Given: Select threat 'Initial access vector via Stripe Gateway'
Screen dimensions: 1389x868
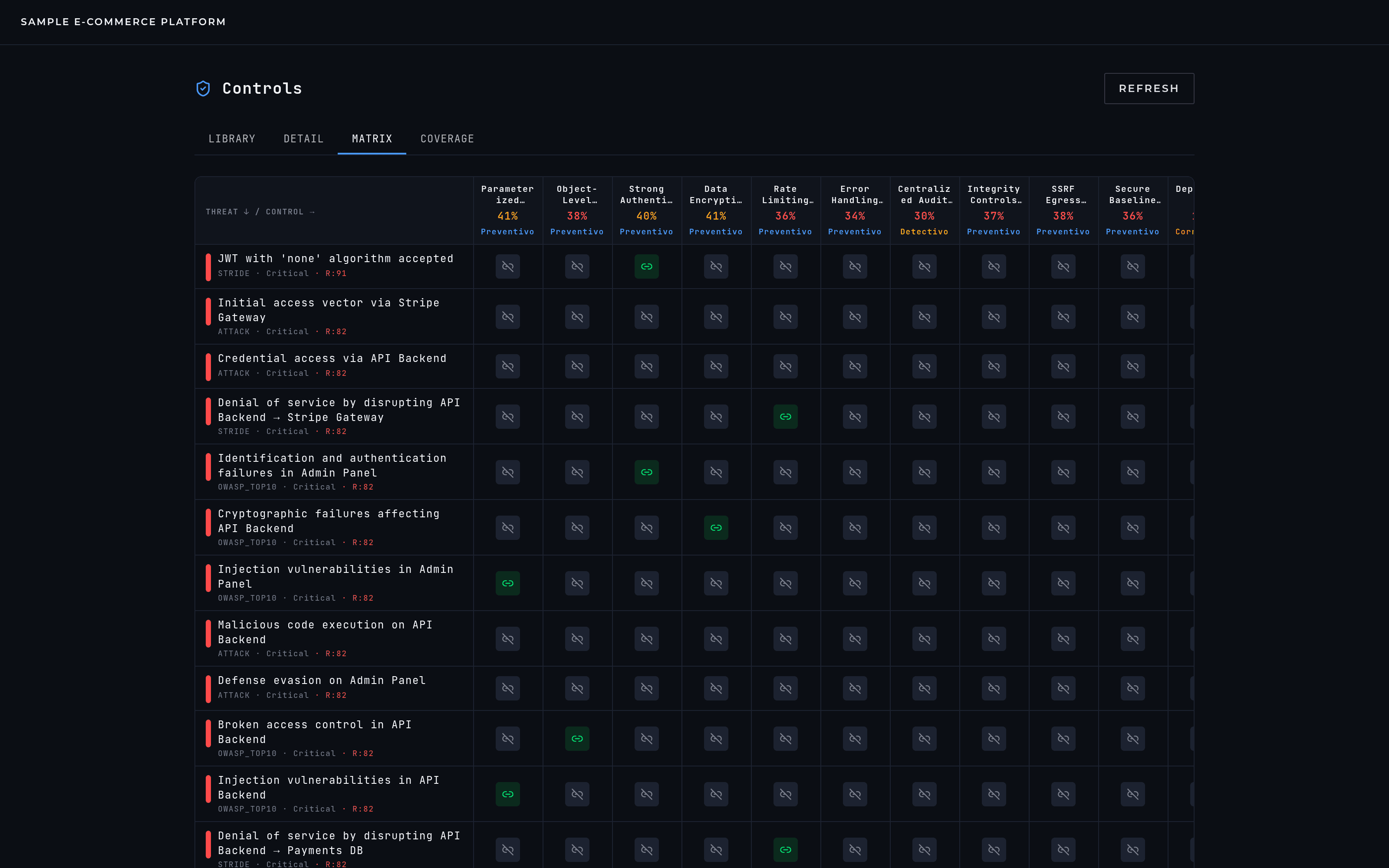Looking at the screenshot, I should point(334,316).
